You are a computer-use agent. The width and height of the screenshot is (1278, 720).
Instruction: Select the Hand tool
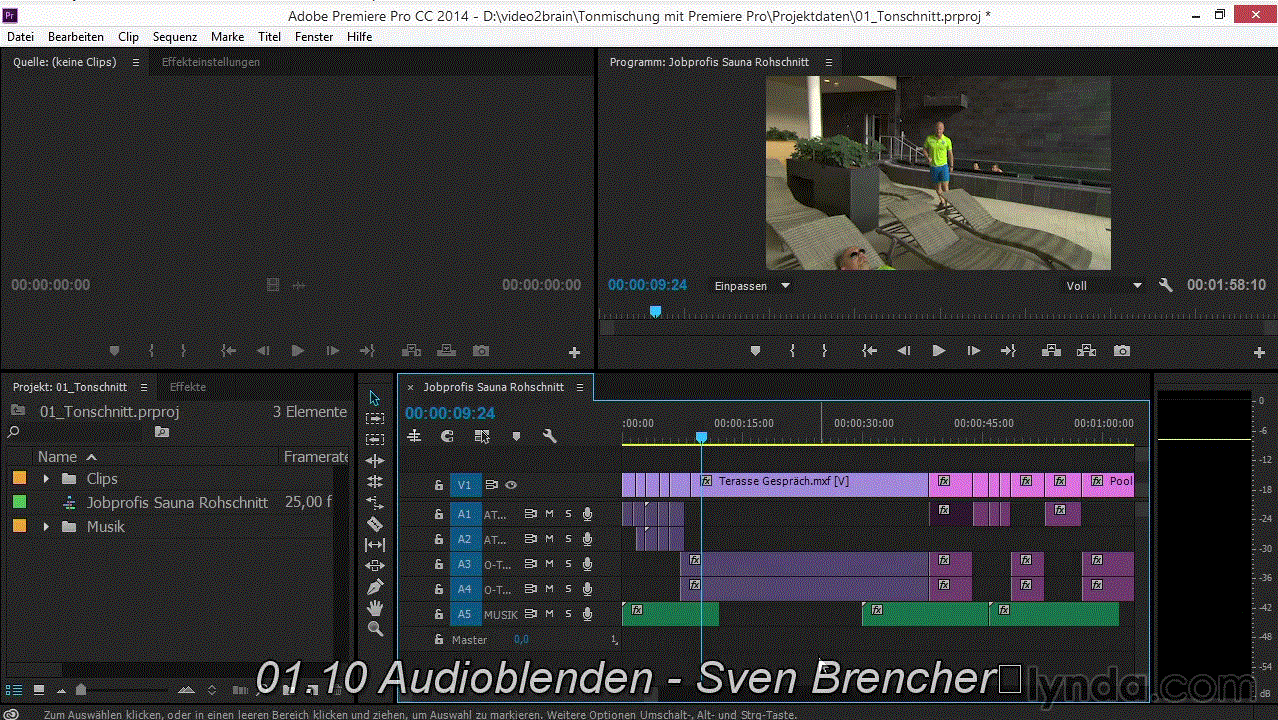click(x=375, y=608)
